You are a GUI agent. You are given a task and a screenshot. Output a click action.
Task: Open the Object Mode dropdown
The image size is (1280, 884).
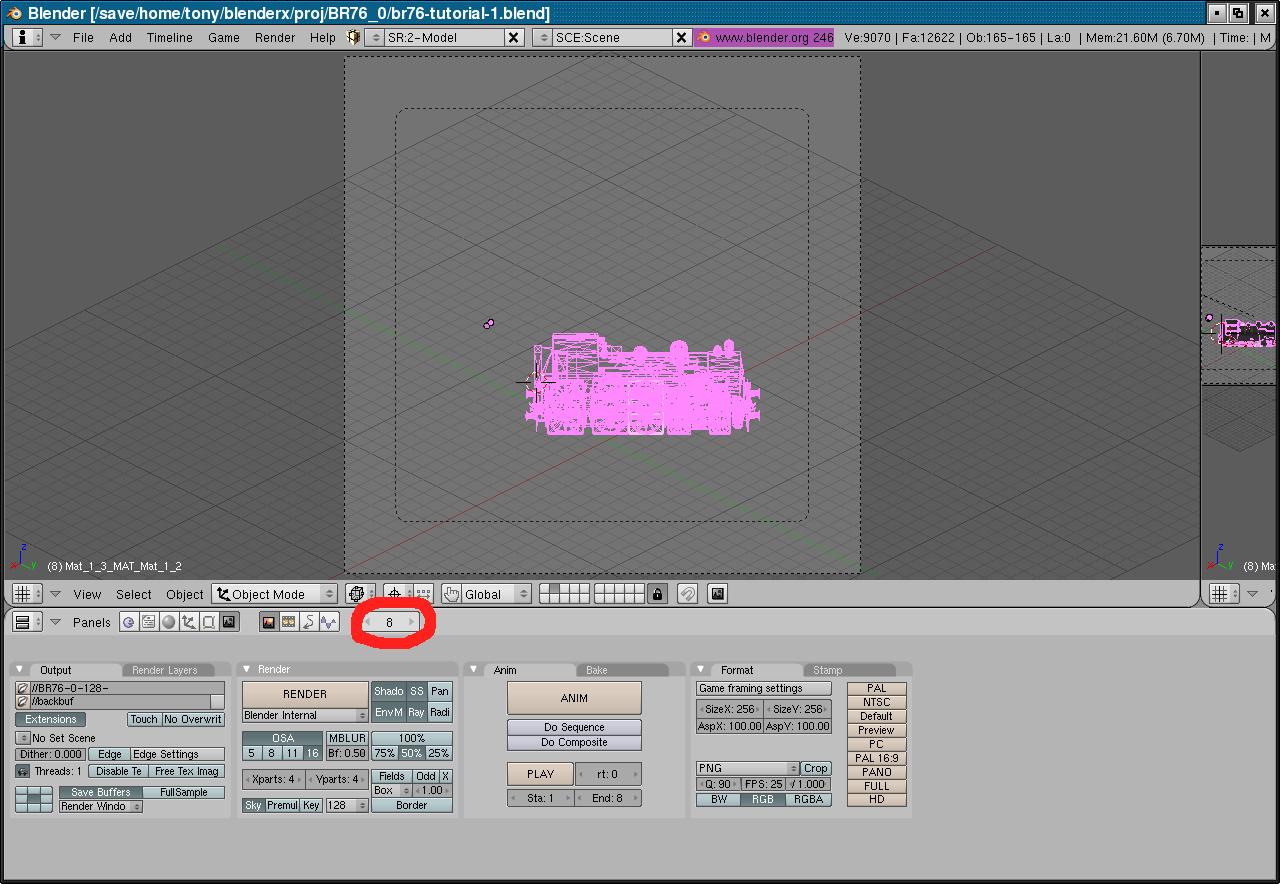(x=275, y=594)
